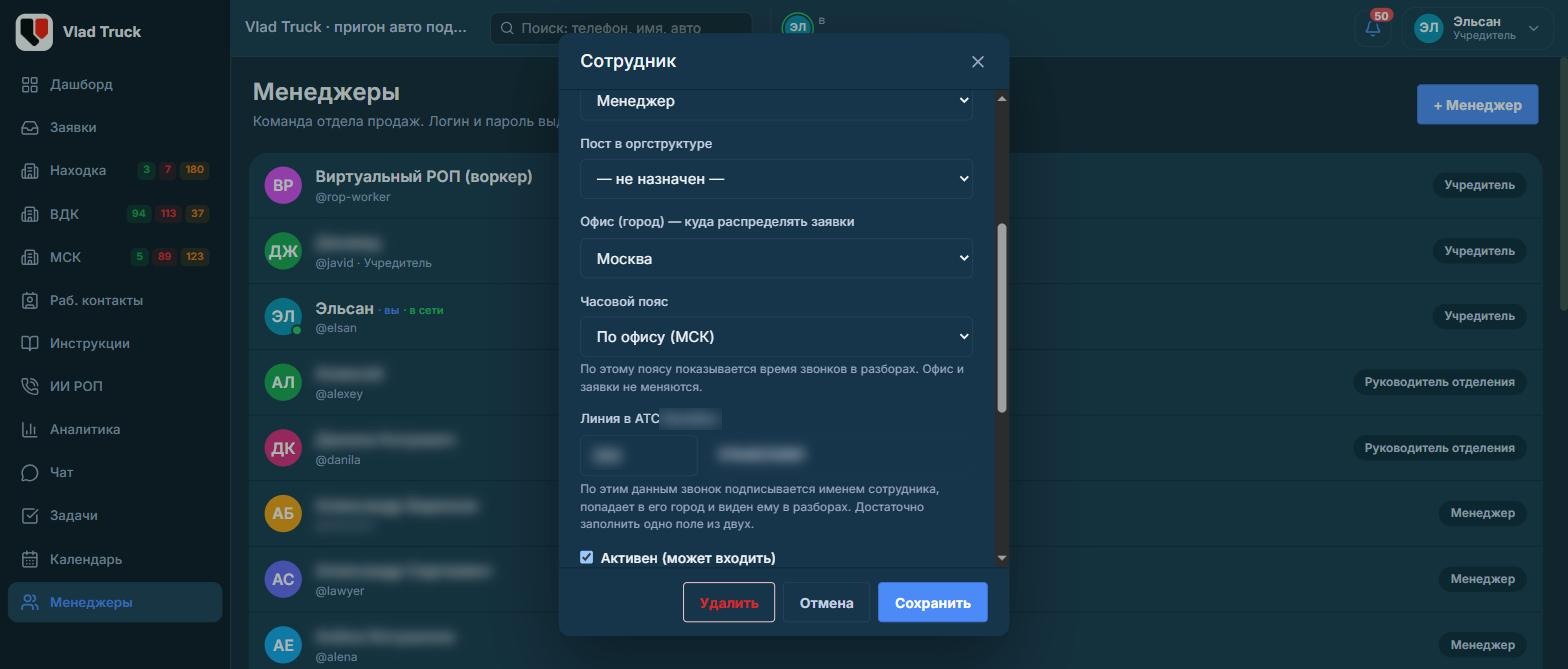Click the Находка orange 180 counter badge
Image resolution: width=1568 pixels, height=669 pixels.
coord(194,170)
